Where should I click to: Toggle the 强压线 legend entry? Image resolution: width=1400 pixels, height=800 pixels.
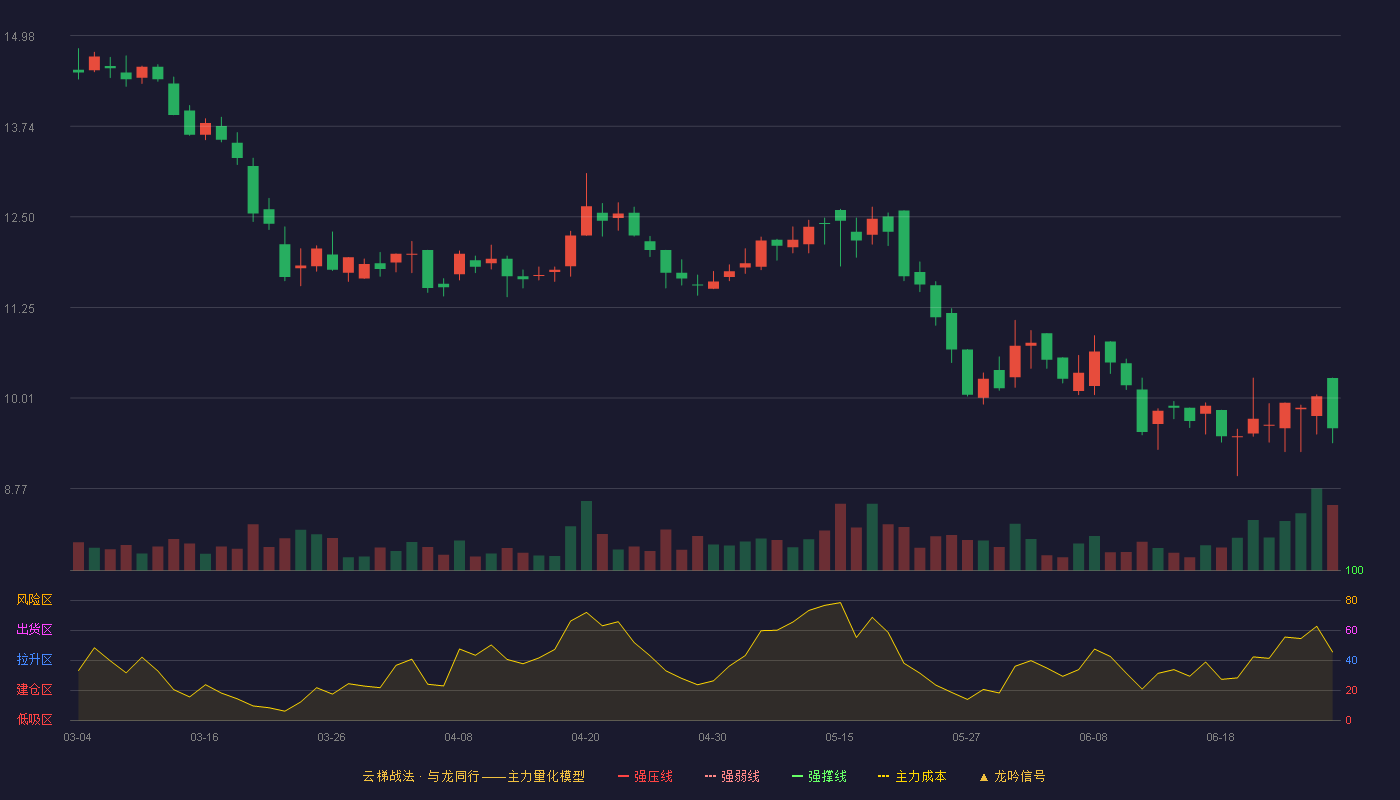pos(645,776)
